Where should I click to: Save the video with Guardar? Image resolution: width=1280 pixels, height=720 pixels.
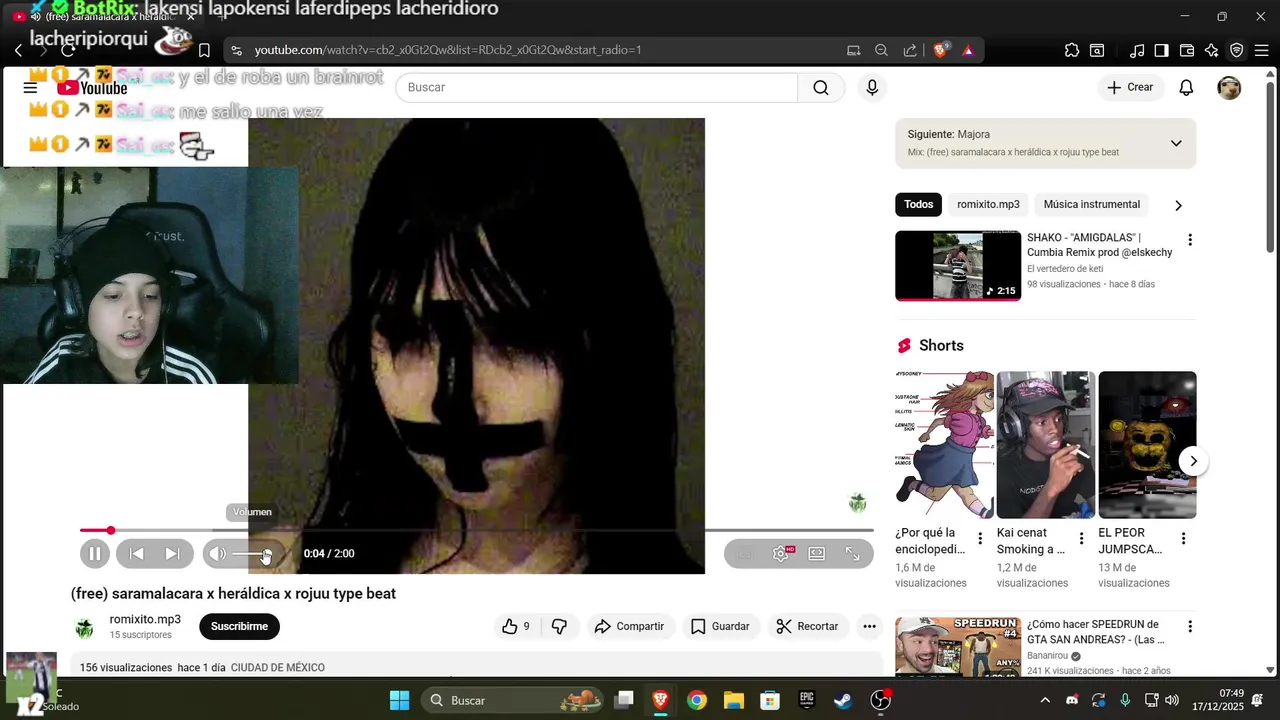coord(721,626)
